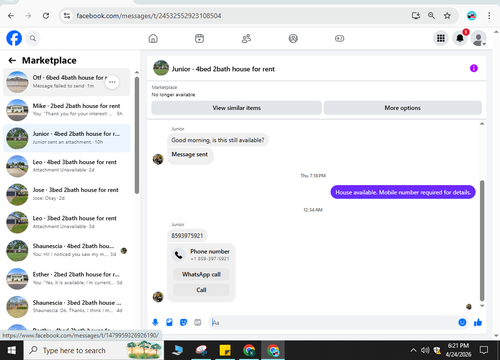Click the Facebook logo
The width and height of the screenshot is (500, 360).
[x=14, y=38]
